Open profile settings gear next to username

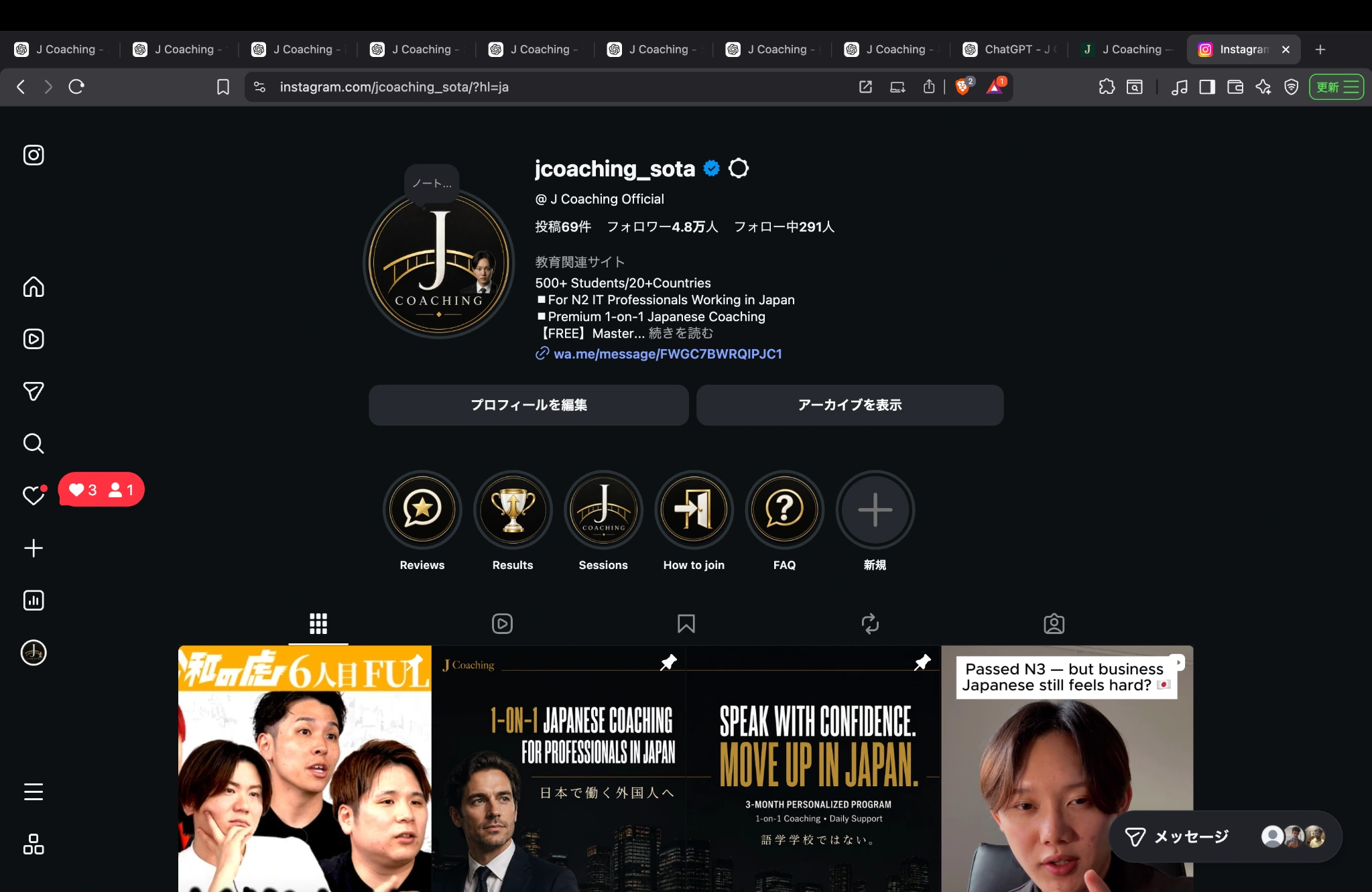click(739, 168)
